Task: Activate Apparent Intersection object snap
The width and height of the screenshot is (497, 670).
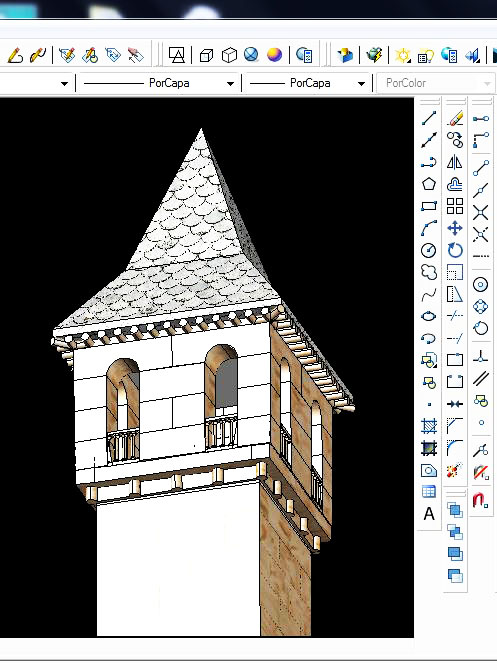Action: tap(481, 234)
